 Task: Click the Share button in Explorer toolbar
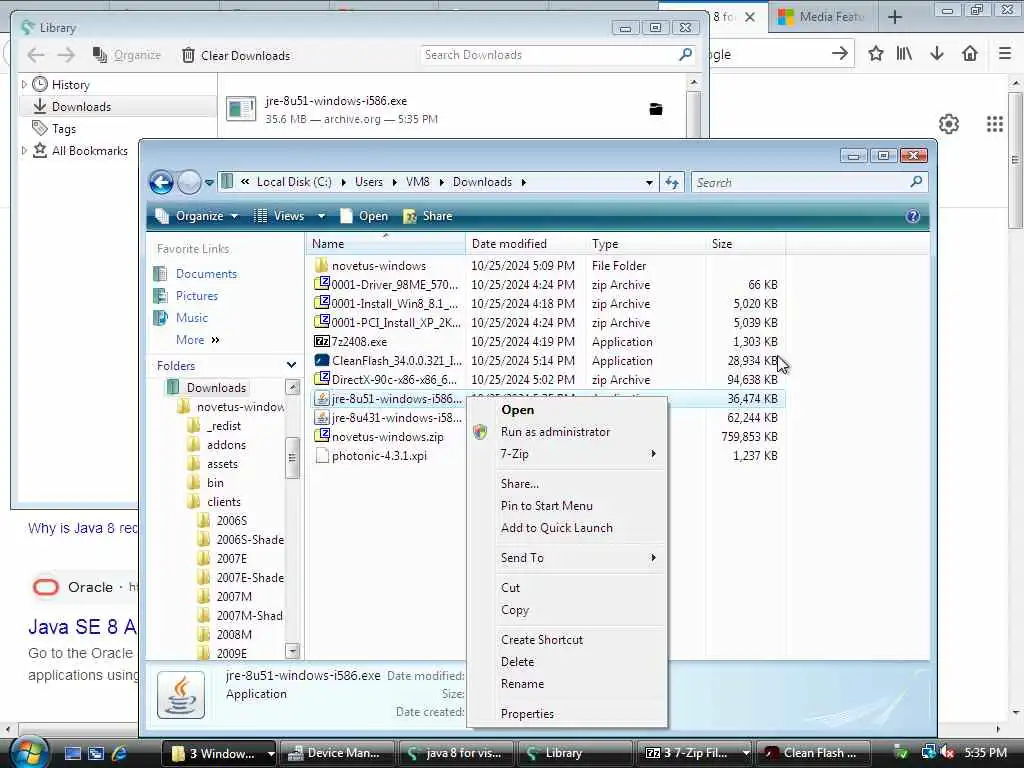pyautogui.click(x=428, y=216)
